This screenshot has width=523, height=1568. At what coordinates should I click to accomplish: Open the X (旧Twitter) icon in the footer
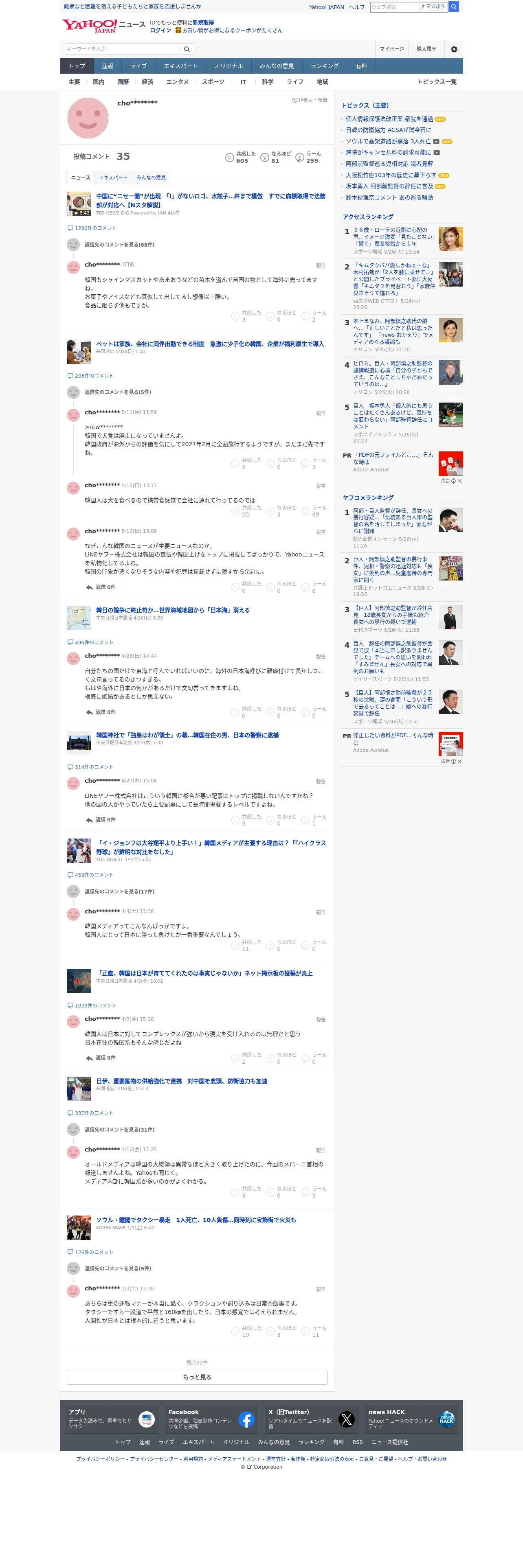click(347, 1419)
